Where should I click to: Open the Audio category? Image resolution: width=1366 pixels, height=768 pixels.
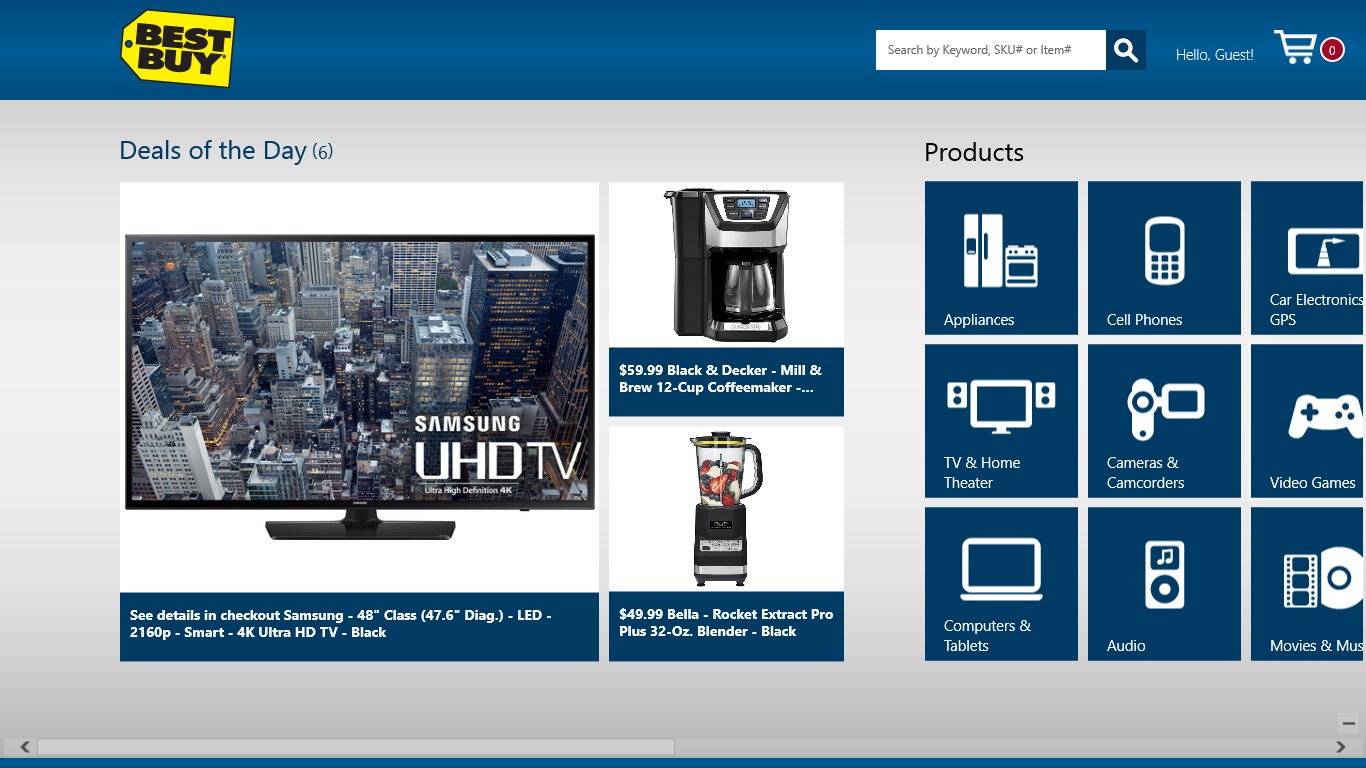click(x=1164, y=583)
